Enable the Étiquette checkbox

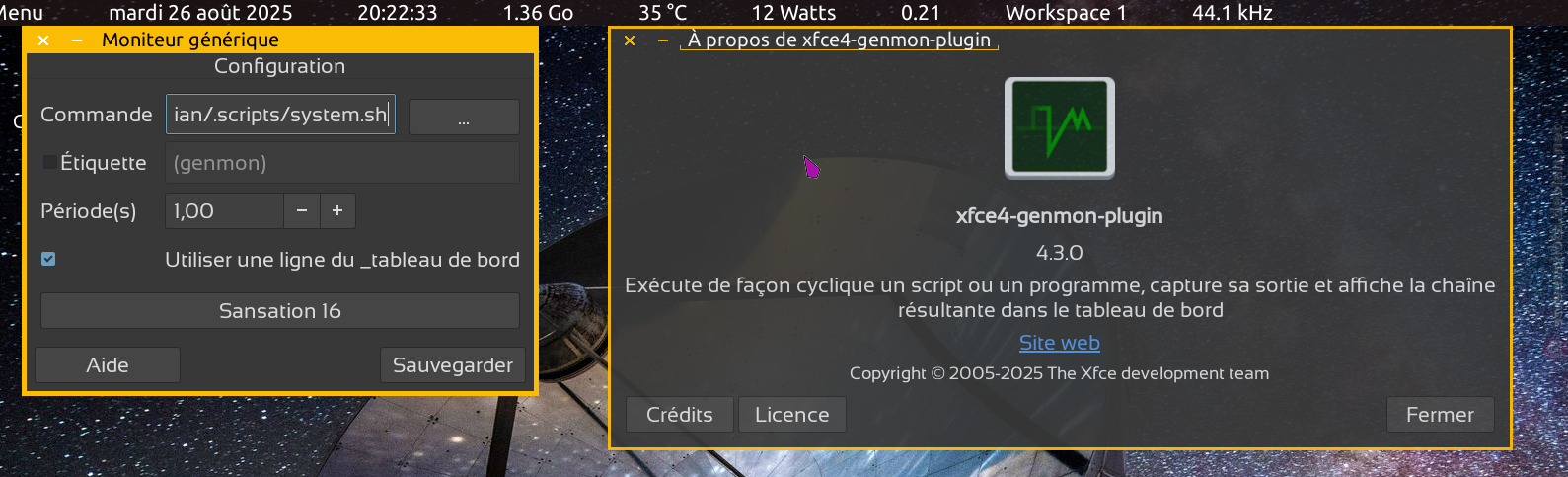point(49,162)
